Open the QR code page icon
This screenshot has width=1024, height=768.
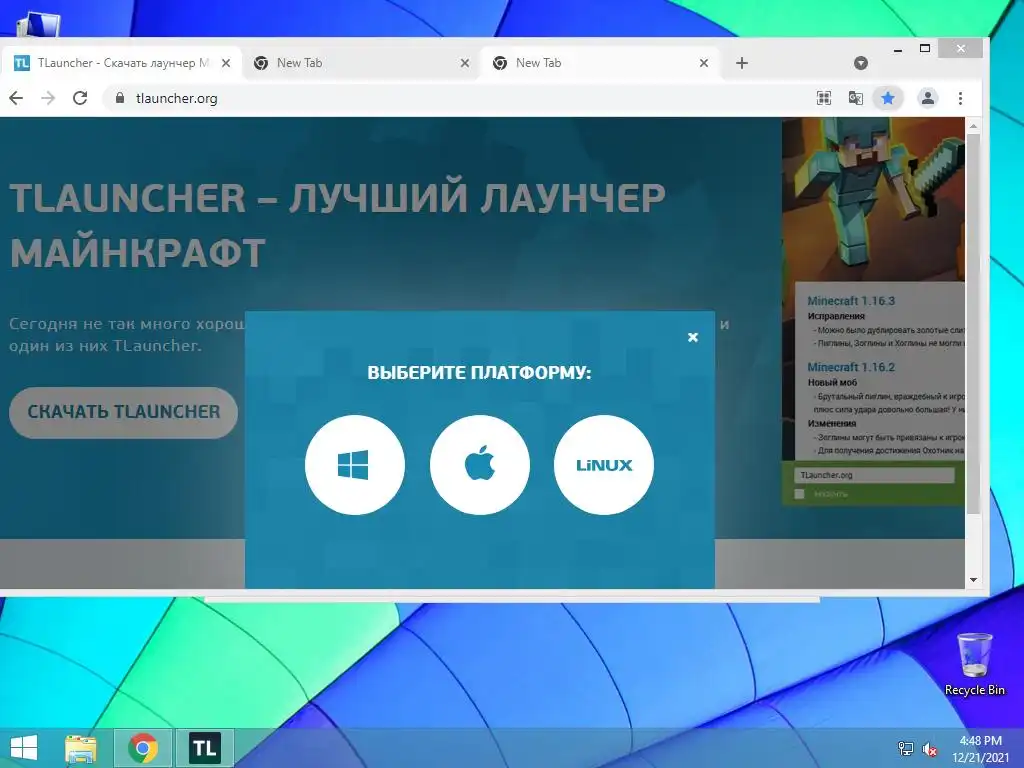tap(824, 98)
